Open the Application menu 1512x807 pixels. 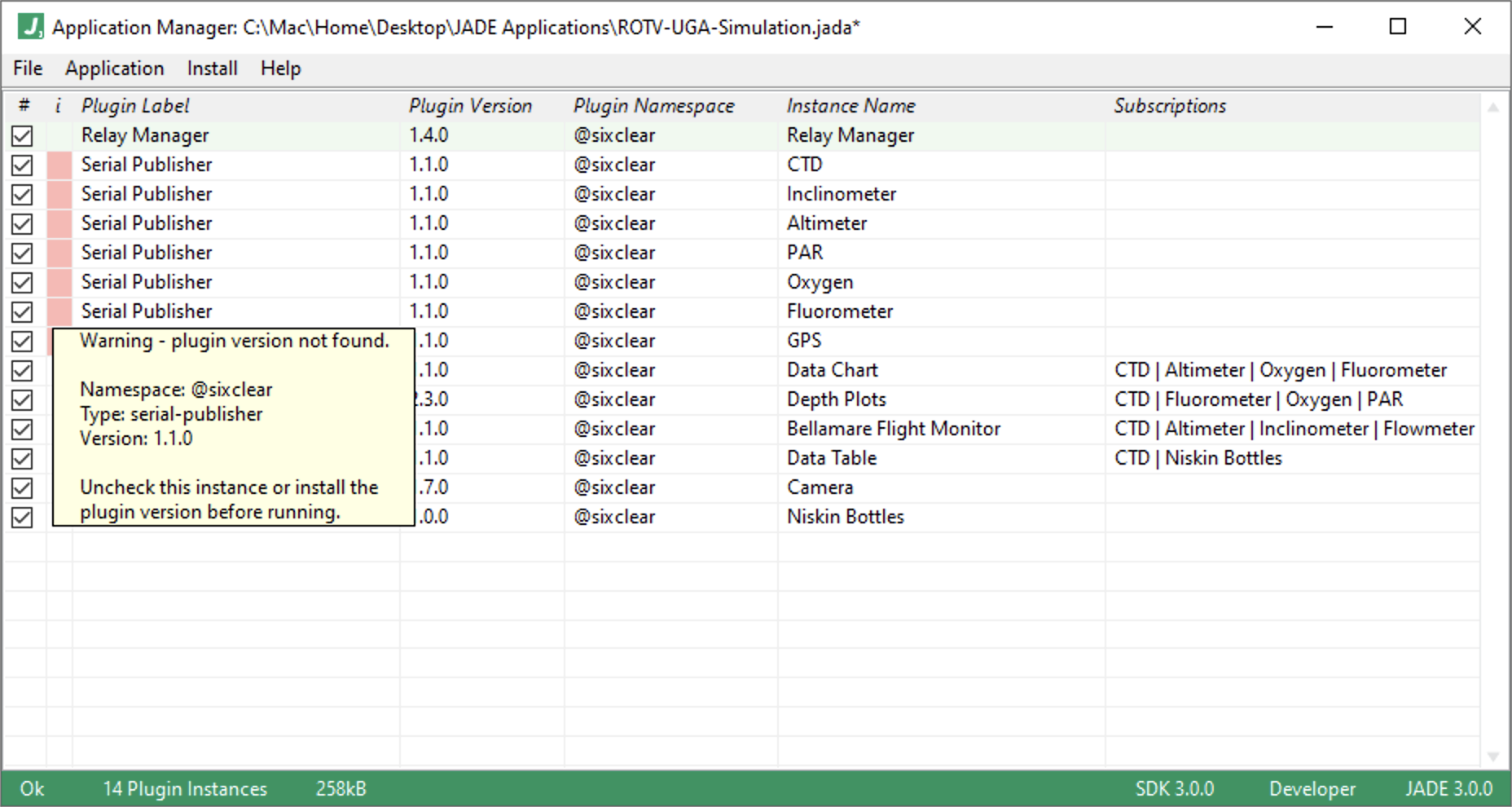coord(114,68)
